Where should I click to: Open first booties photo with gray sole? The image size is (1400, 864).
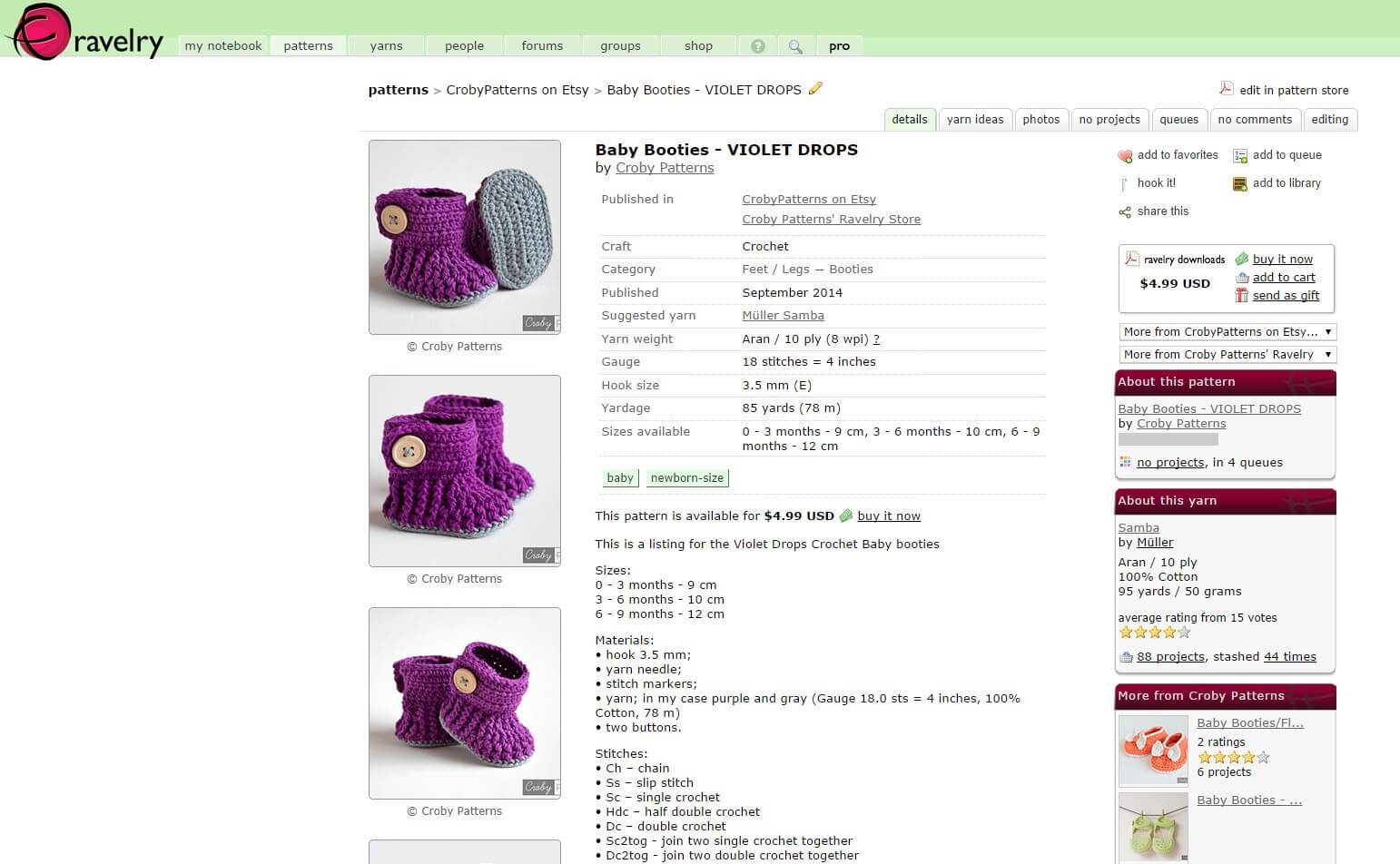465,237
